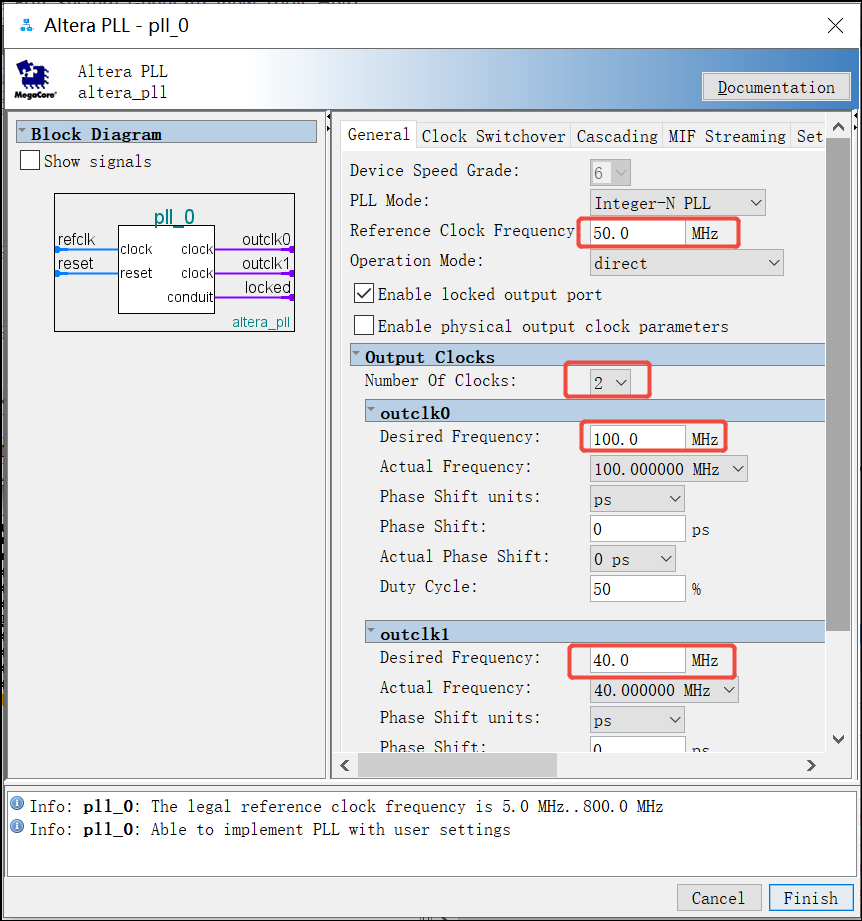Collapse the outclk1 section
This screenshot has width=862, height=921.
pos(371,631)
